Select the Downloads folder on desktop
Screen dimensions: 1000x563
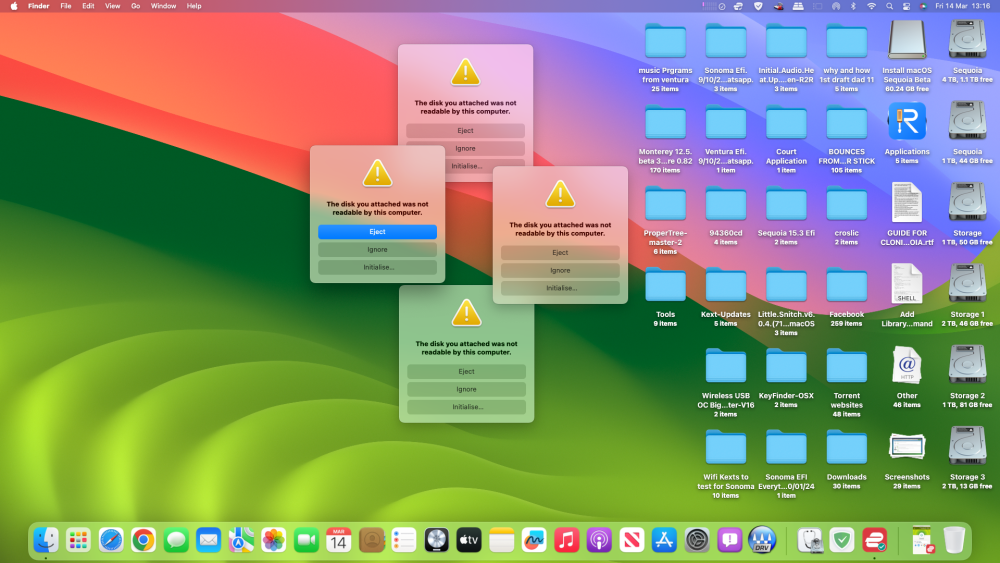(846, 448)
